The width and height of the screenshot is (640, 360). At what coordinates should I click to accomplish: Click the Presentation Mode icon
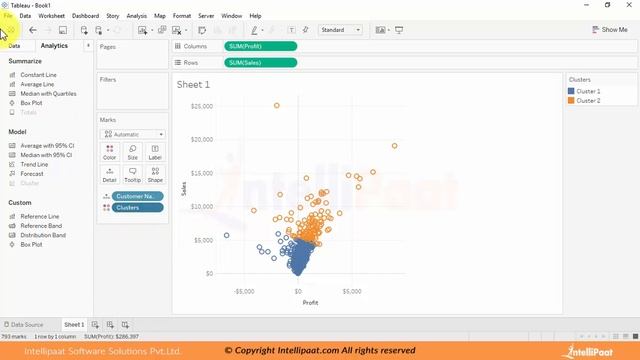pyautogui.click(x=399, y=30)
